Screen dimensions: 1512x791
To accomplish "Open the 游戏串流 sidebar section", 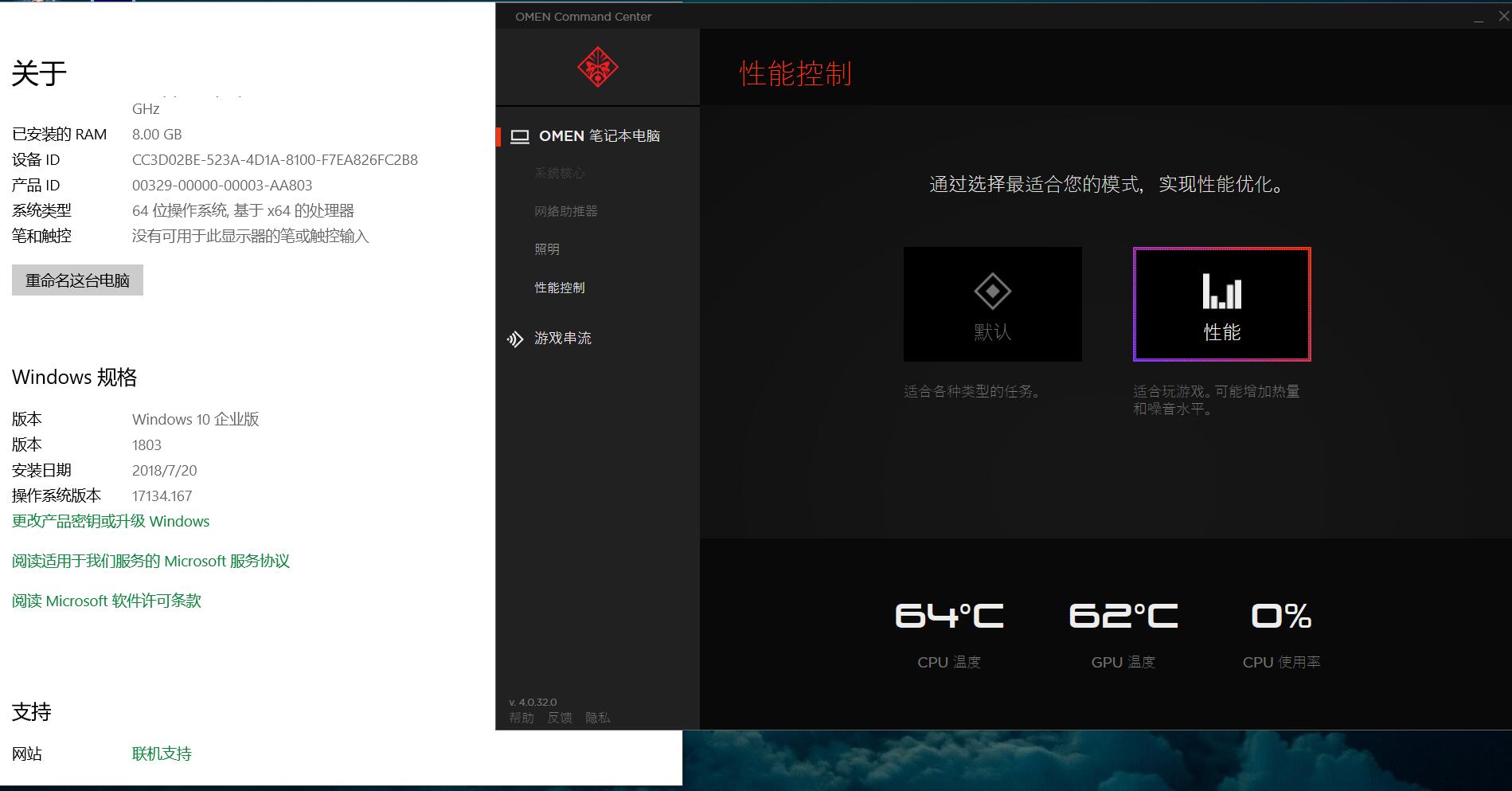I will point(563,339).
